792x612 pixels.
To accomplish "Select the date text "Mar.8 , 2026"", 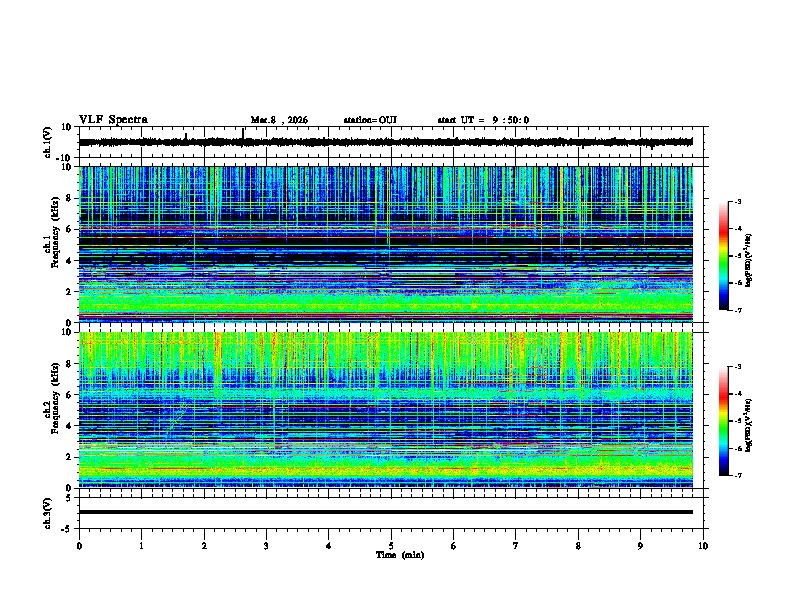I will click(x=279, y=120).
